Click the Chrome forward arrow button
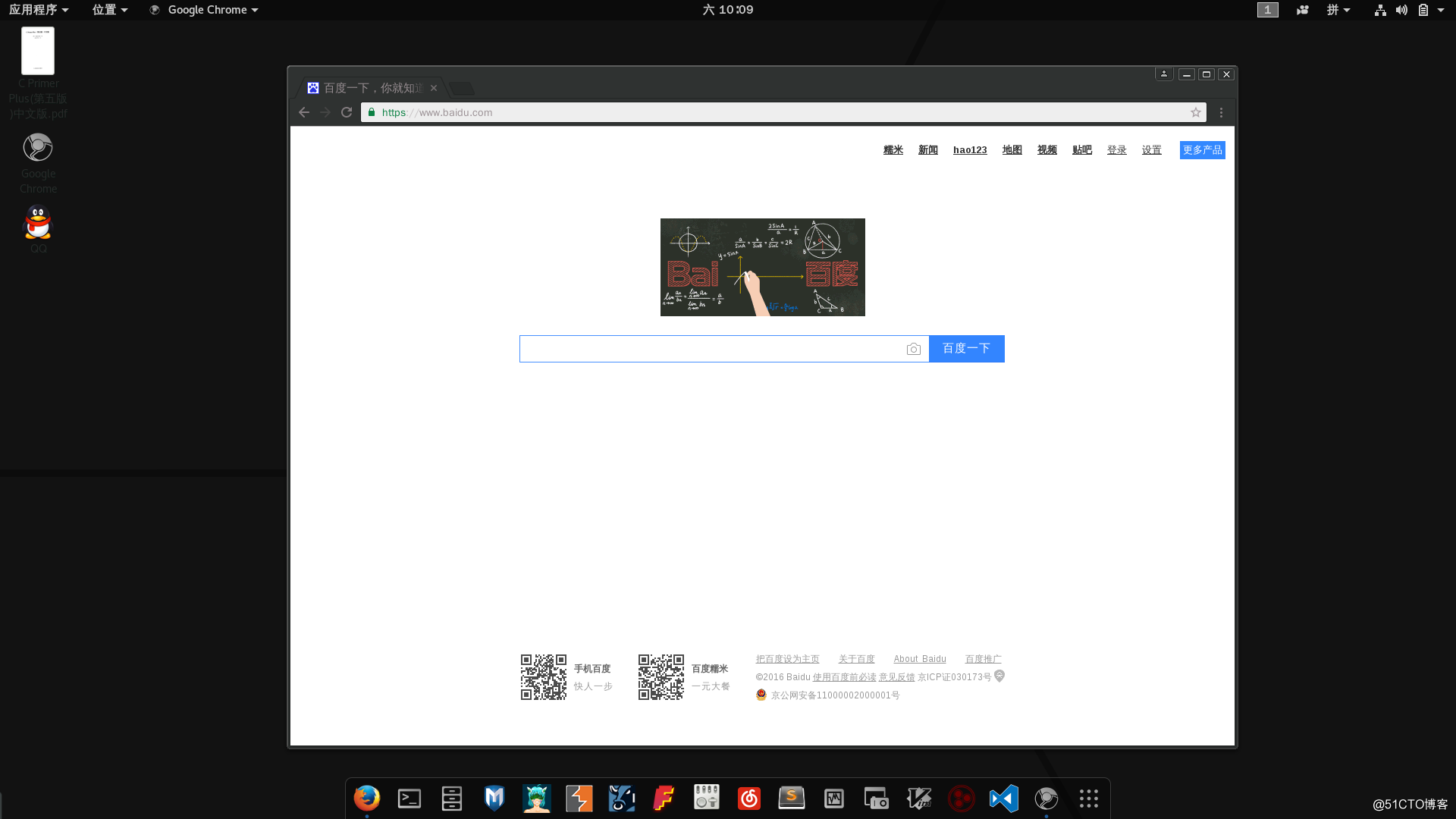Image resolution: width=1456 pixels, height=819 pixels. point(325,112)
